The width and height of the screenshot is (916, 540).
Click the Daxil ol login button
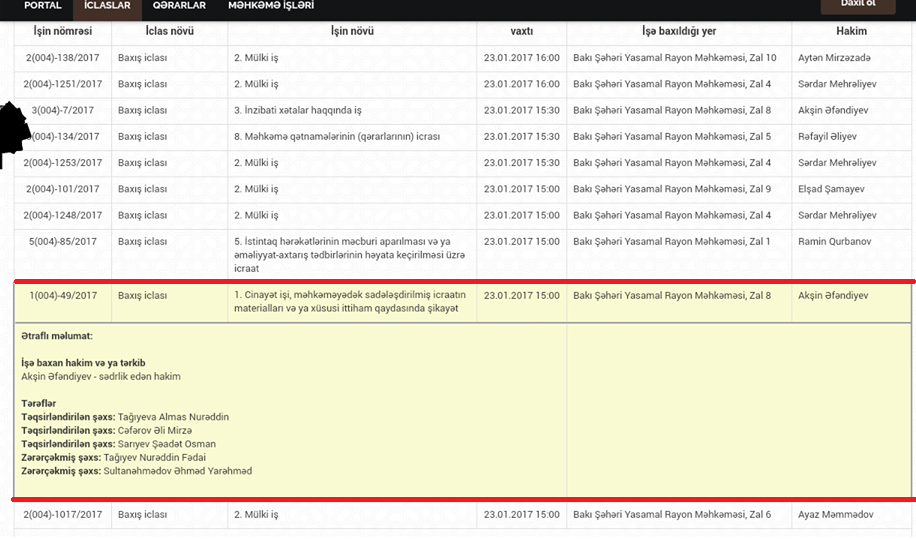click(x=858, y=5)
